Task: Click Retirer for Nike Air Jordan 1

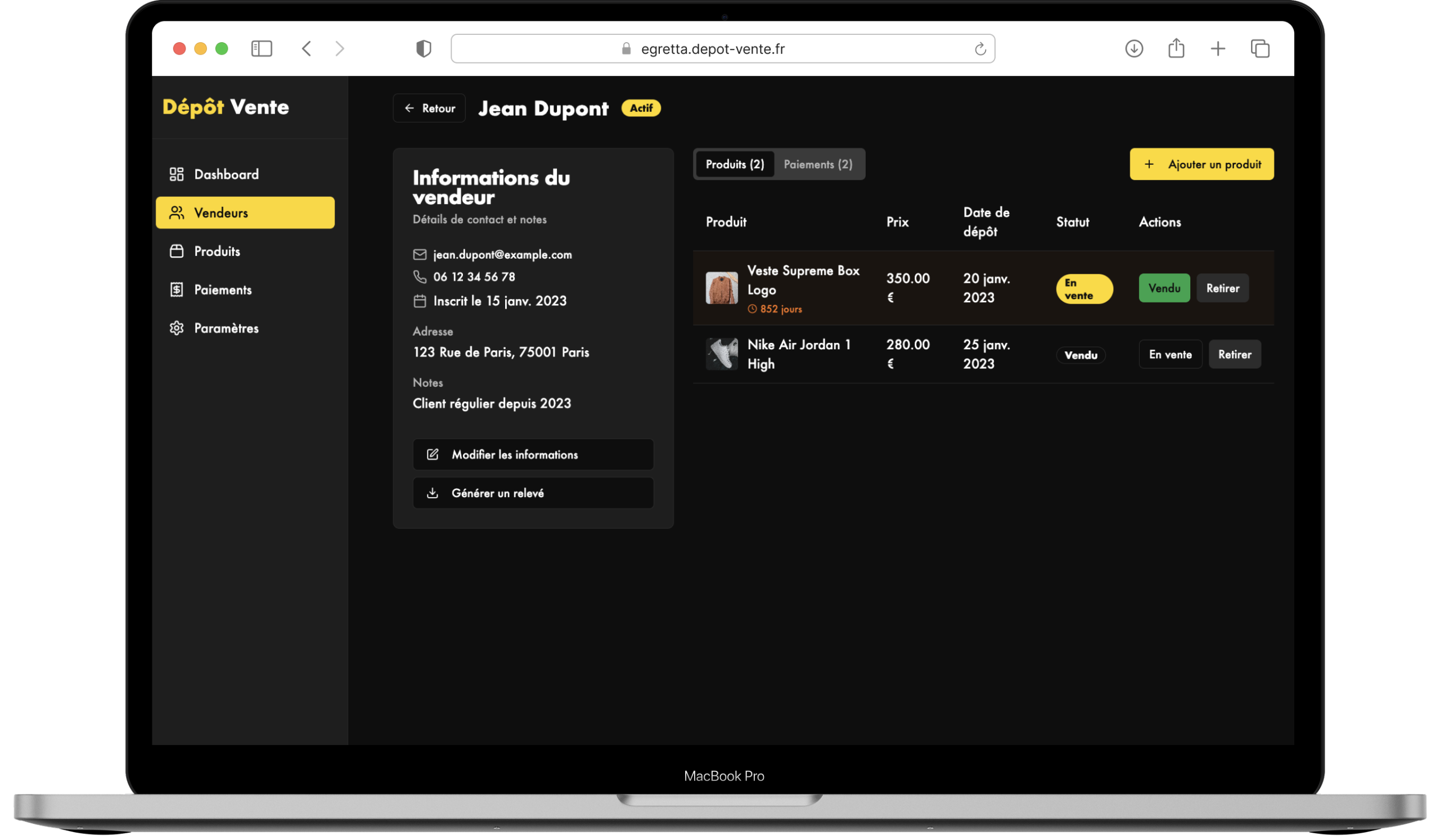Action: (1234, 354)
